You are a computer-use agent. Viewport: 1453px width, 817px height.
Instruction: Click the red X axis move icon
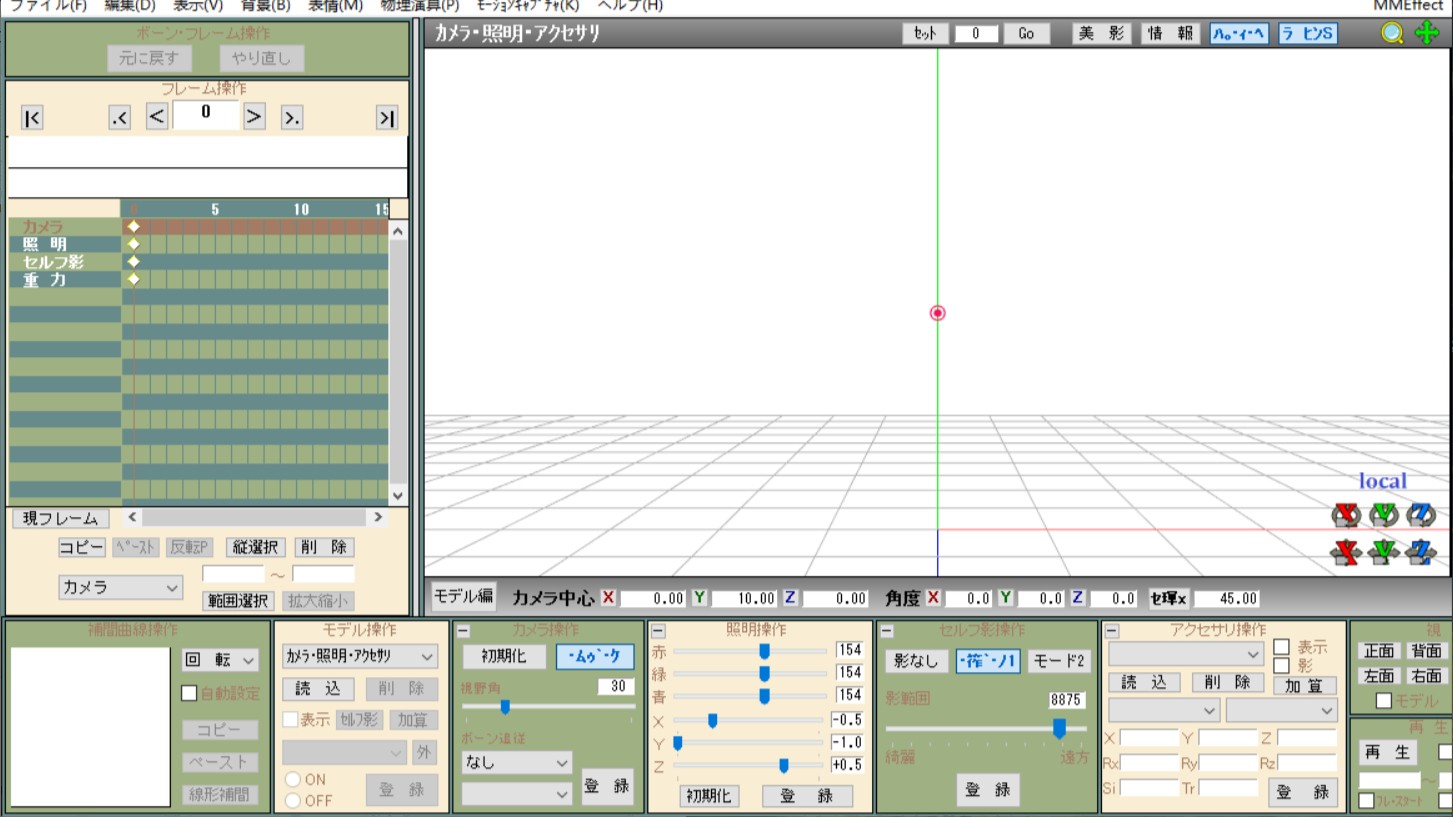pos(1347,551)
